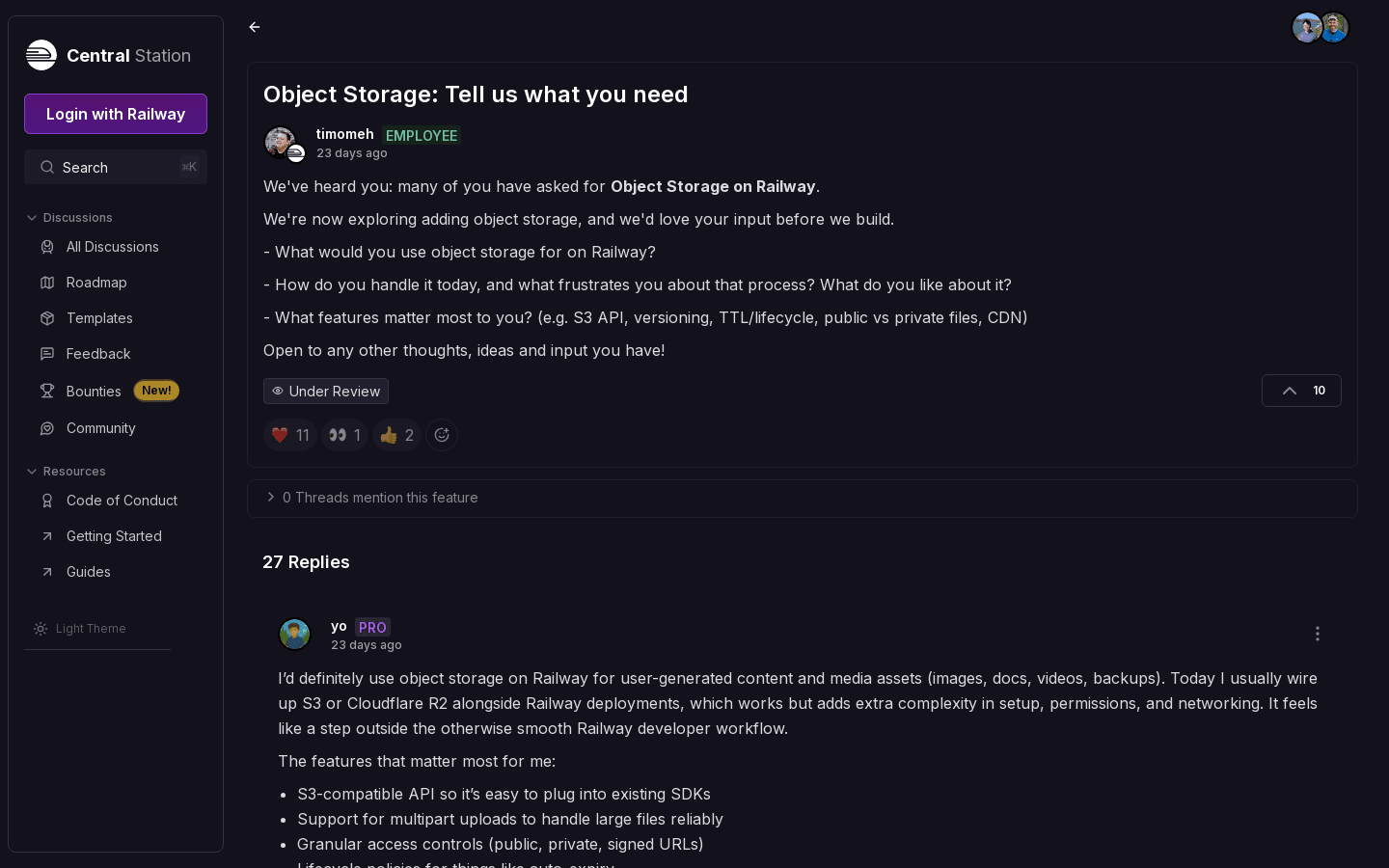Toggle the thumbs up reaction
The image size is (1389, 868).
[x=396, y=435]
